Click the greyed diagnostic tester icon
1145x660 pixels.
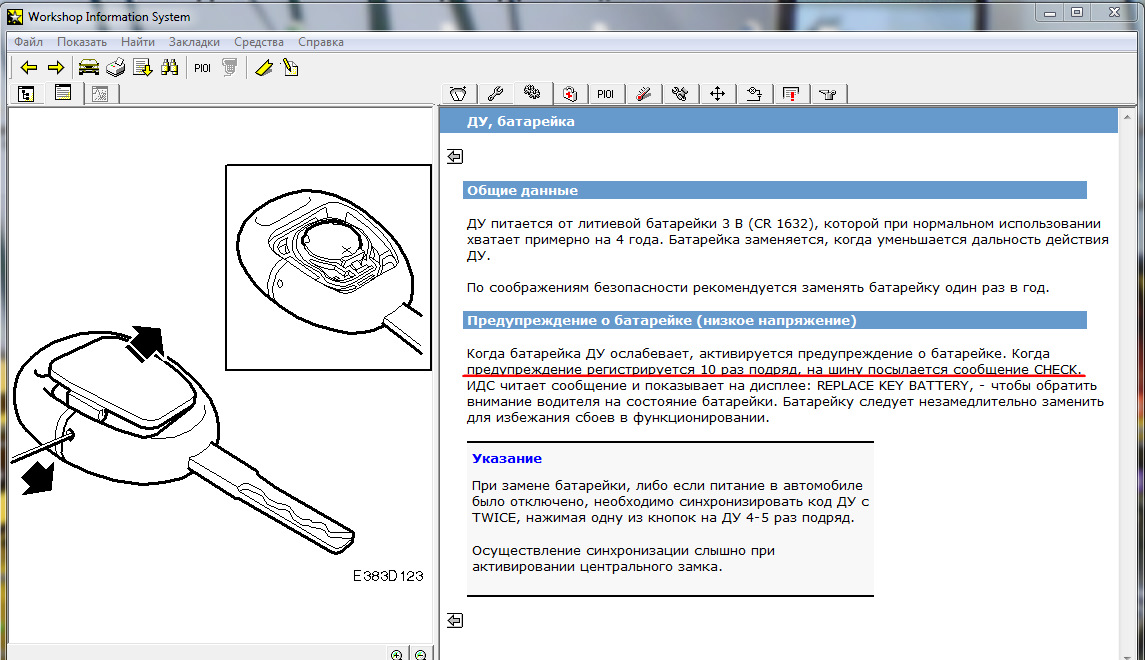pyautogui.click(x=229, y=68)
